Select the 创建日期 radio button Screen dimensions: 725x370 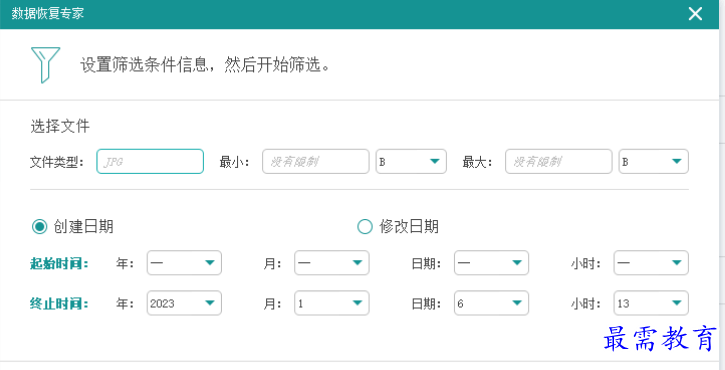[39, 227]
